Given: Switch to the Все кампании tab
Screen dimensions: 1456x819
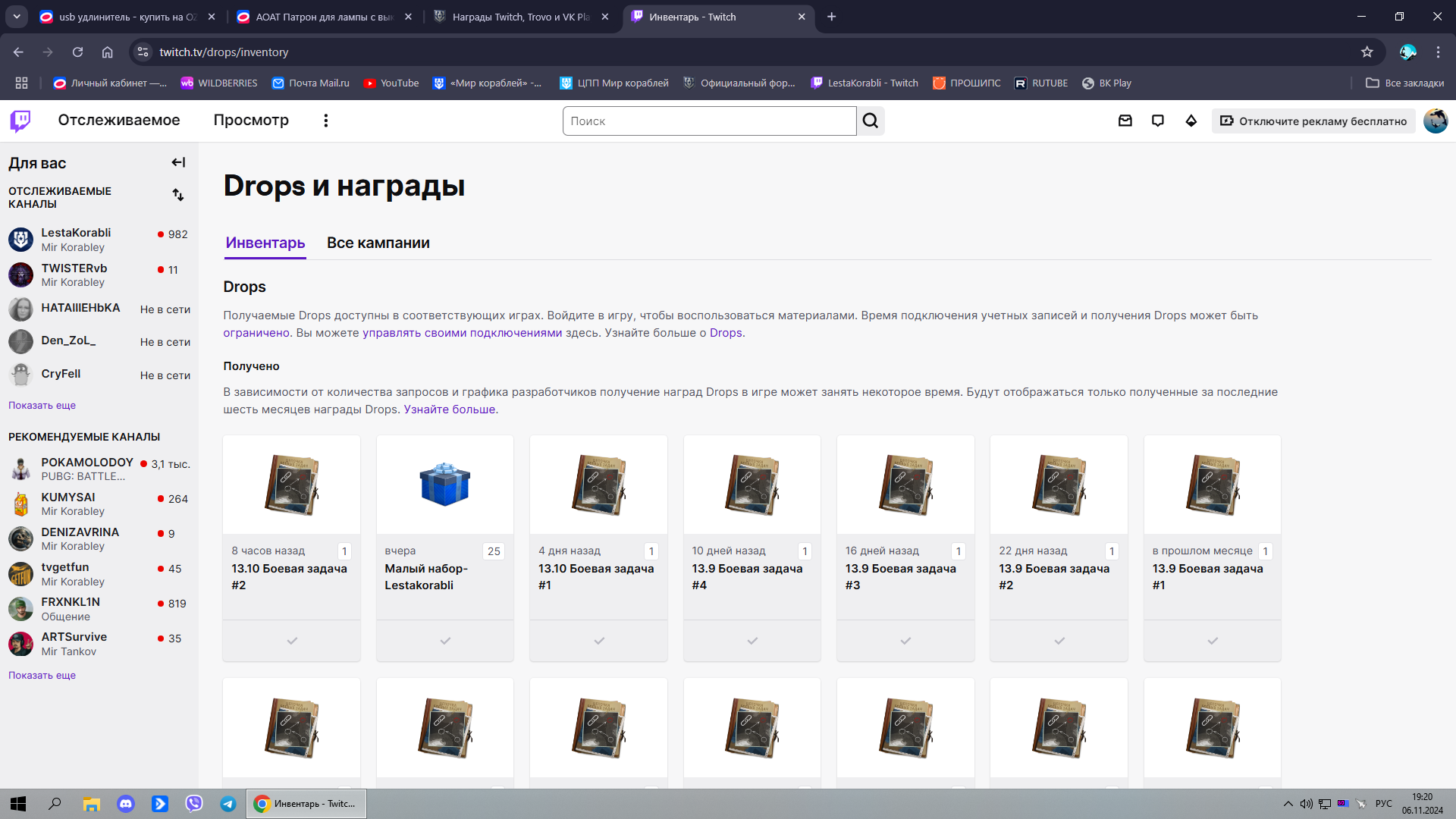Looking at the screenshot, I should (378, 243).
